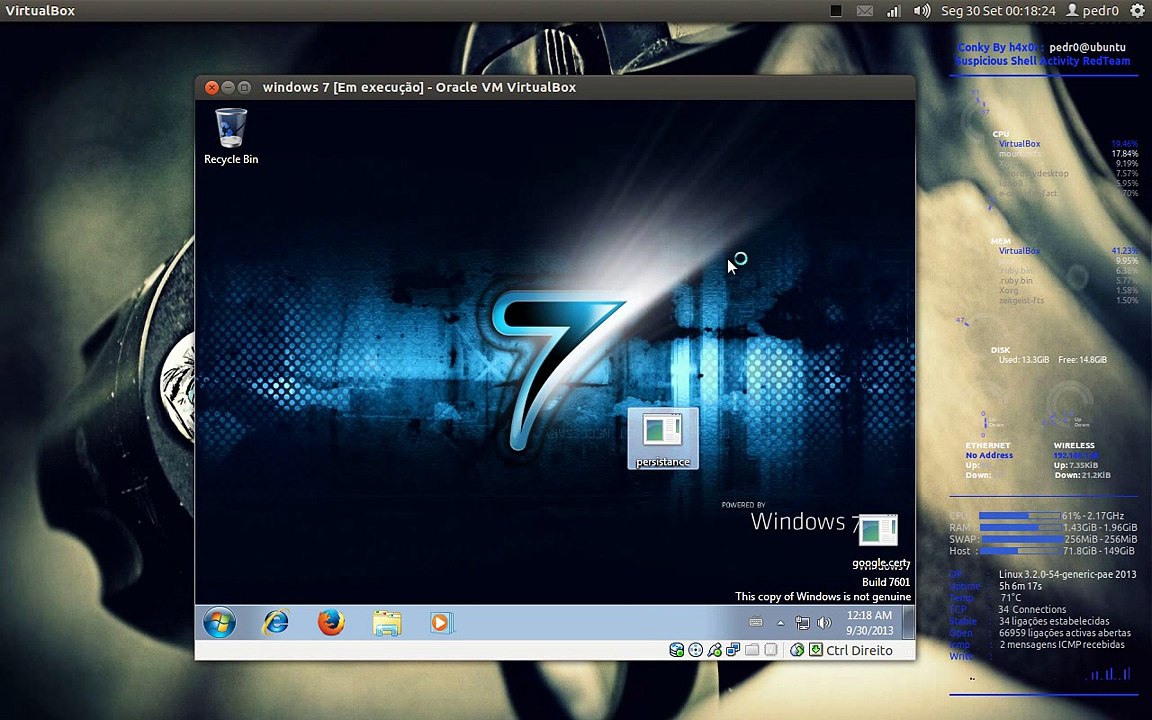
Task: Close the windows 7 VirtualBox window
Action: click(x=212, y=87)
